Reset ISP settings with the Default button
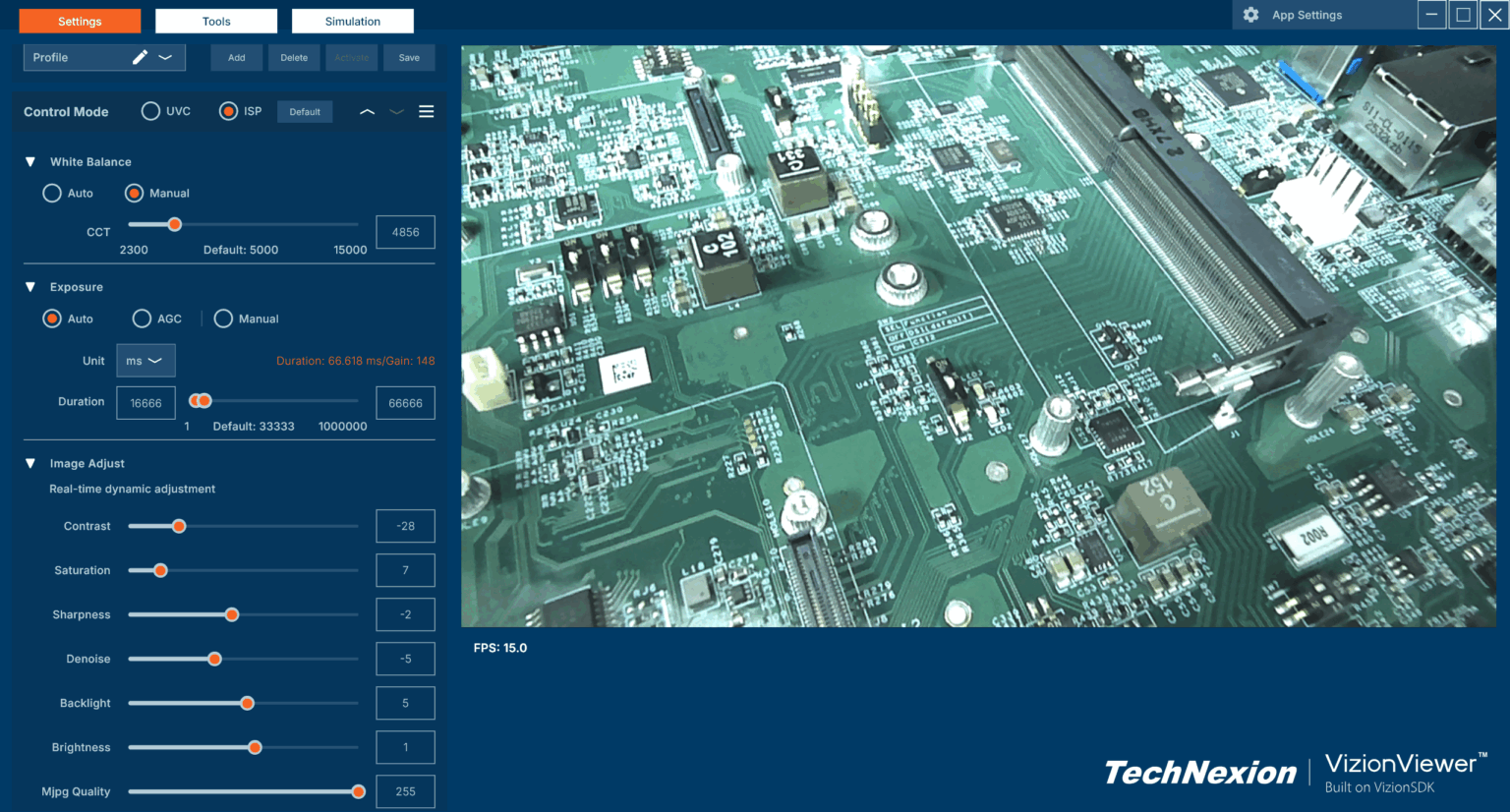 pyautogui.click(x=305, y=111)
